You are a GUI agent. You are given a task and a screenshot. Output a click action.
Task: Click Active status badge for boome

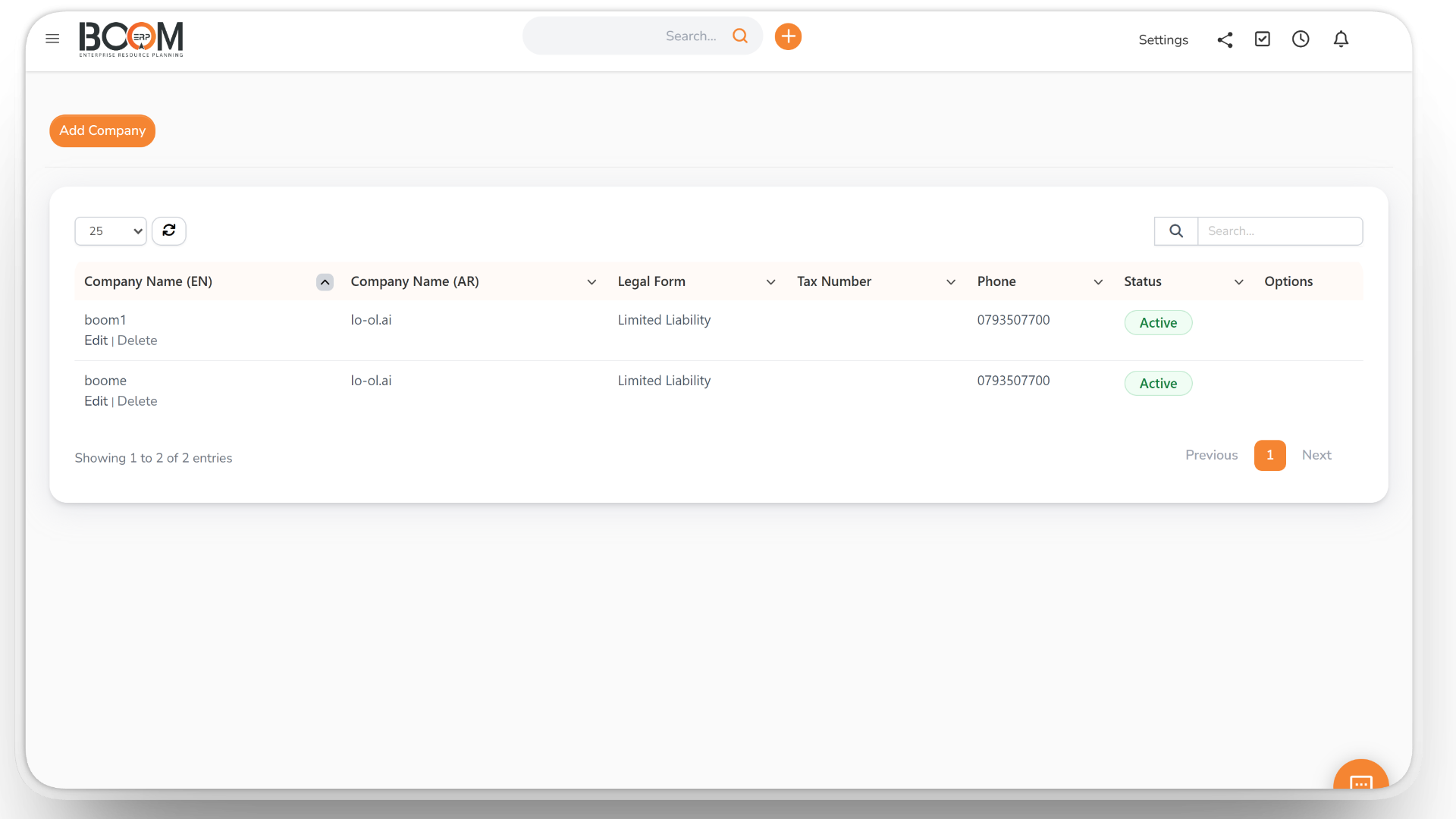tap(1158, 383)
